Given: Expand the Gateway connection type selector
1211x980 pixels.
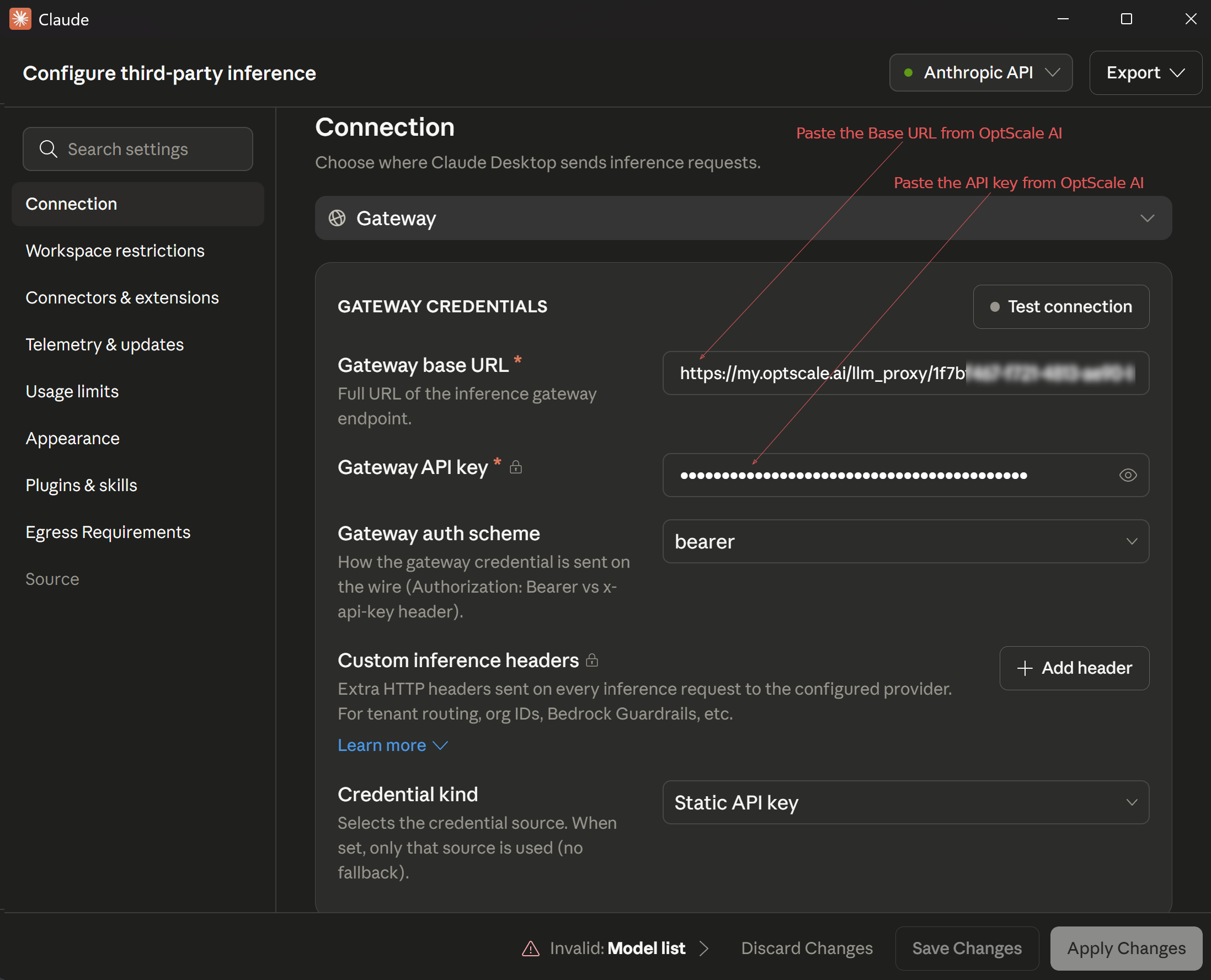Looking at the screenshot, I should pos(743,218).
